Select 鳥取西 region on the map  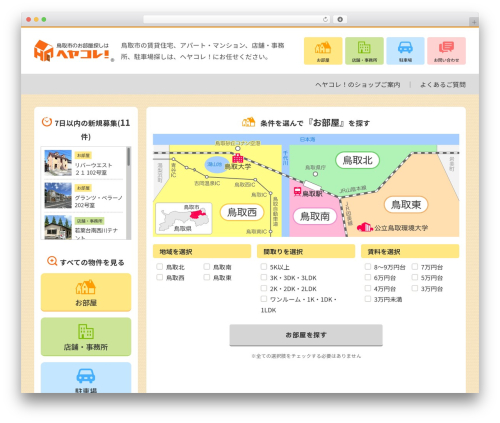click(242, 212)
